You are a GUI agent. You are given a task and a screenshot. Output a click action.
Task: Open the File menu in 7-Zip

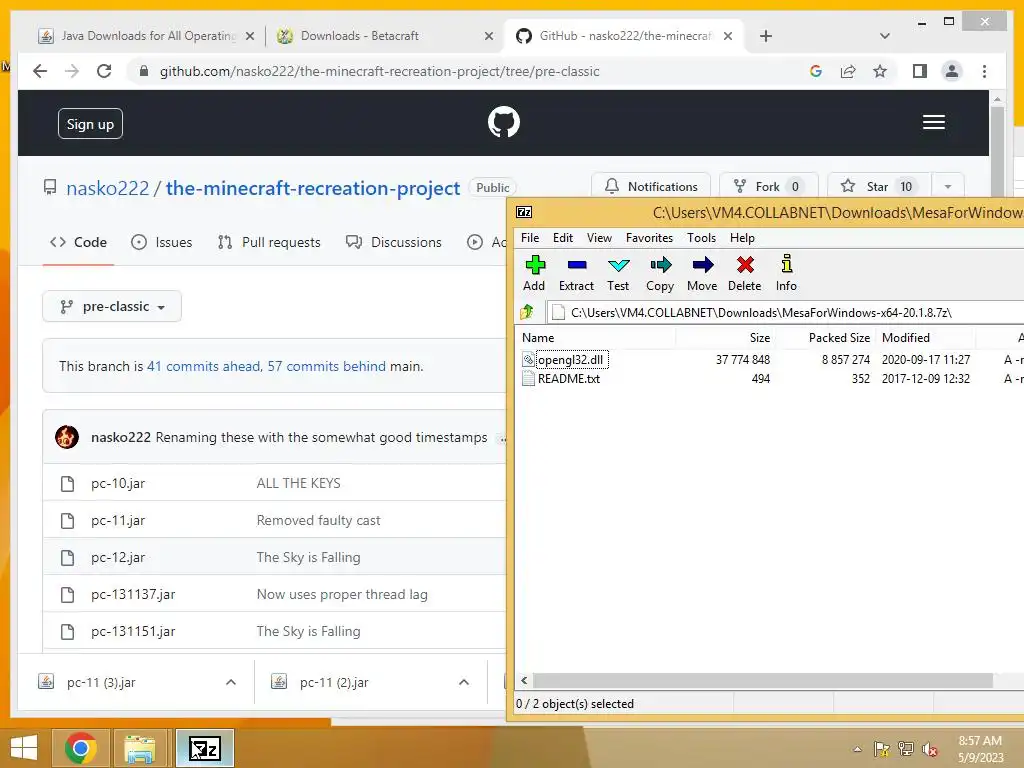530,238
